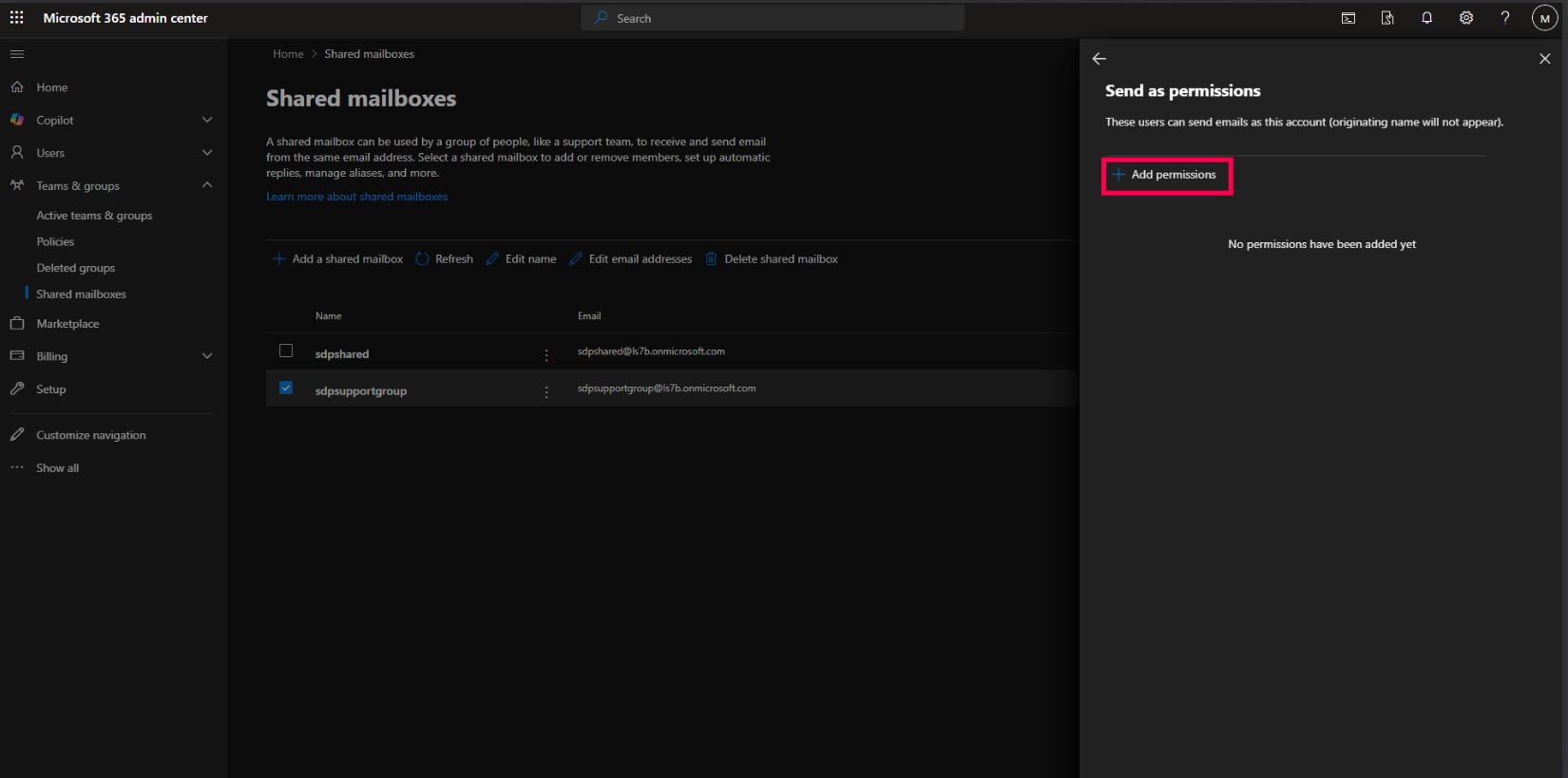Click the notifications bell icon
Viewport: 1568px width, 778px height.
coord(1426,18)
